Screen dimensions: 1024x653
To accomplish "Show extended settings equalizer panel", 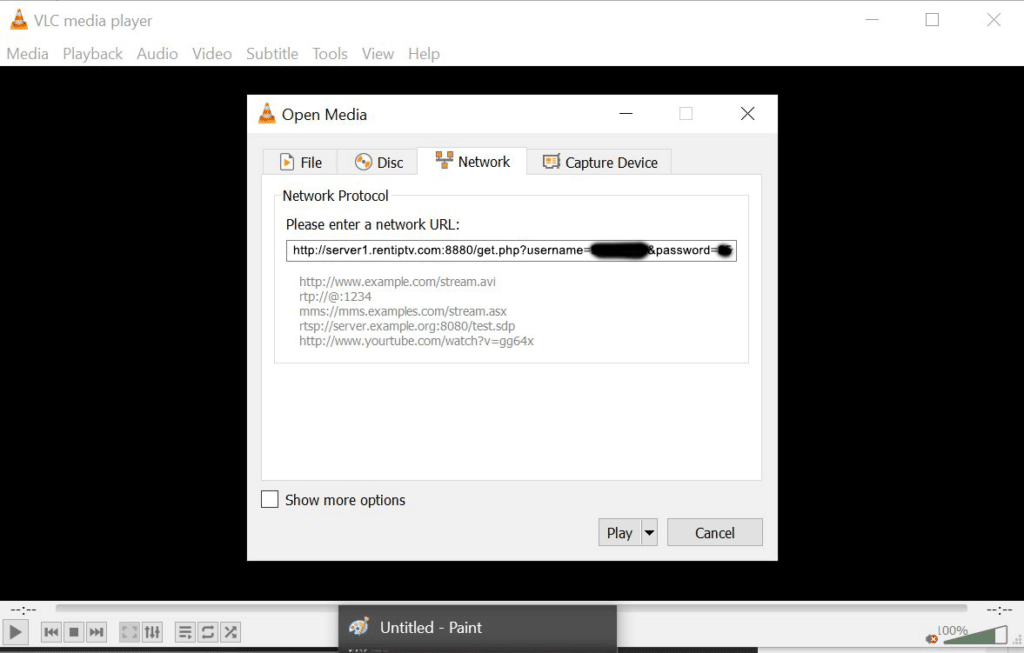I will click(x=152, y=632).
